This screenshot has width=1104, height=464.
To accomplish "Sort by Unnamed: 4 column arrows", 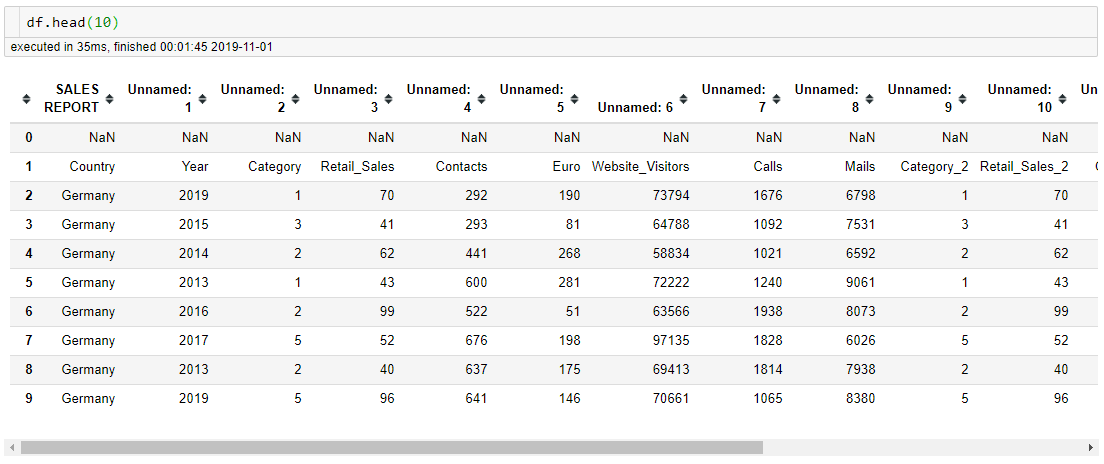I will [482, 99].
